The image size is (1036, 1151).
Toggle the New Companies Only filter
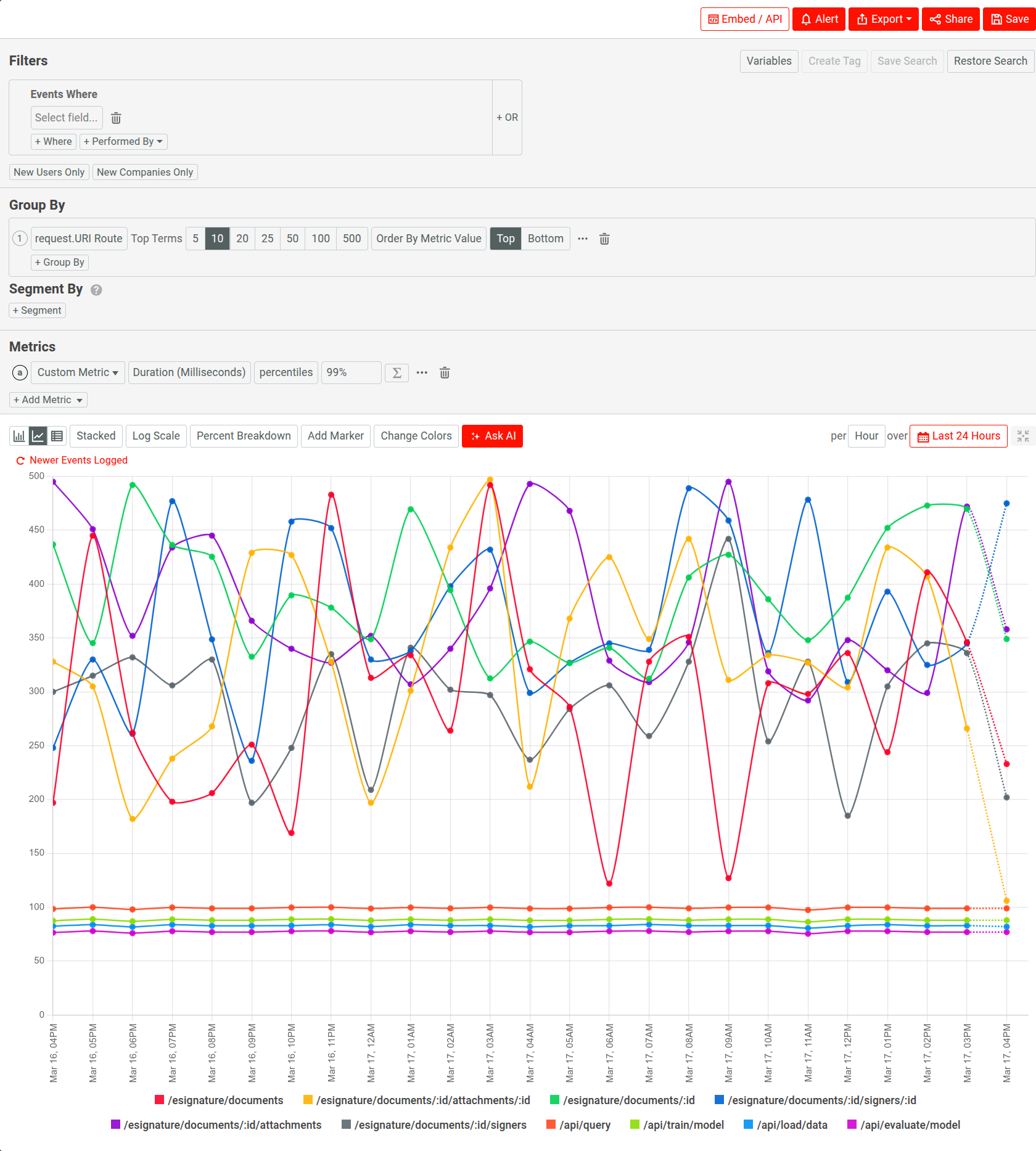[145, 172]
